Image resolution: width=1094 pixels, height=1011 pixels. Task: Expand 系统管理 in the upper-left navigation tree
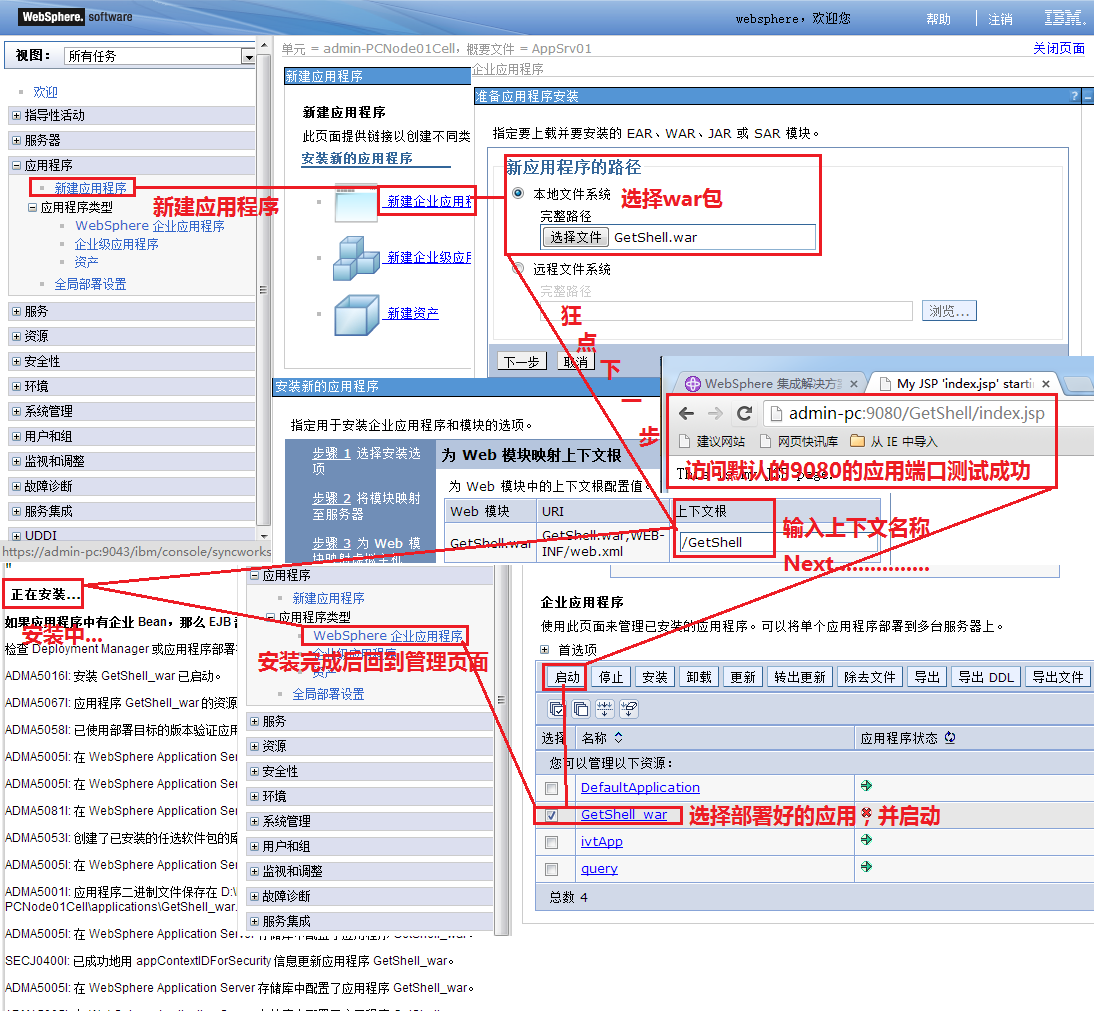16,412
